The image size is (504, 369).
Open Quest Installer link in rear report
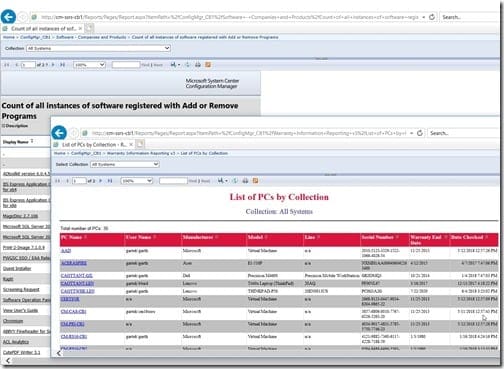(17, 268)
